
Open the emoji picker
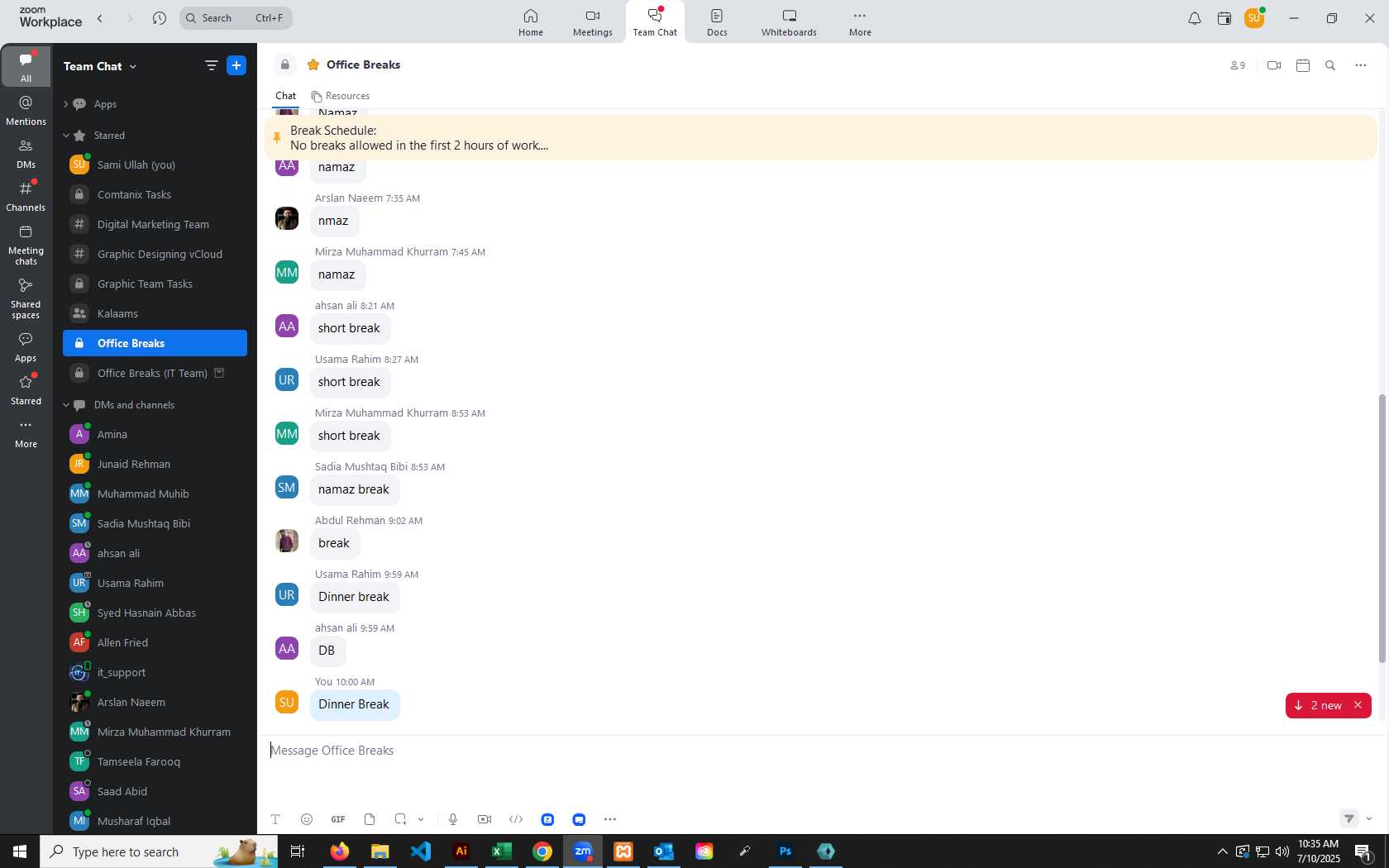coord(307,819)
